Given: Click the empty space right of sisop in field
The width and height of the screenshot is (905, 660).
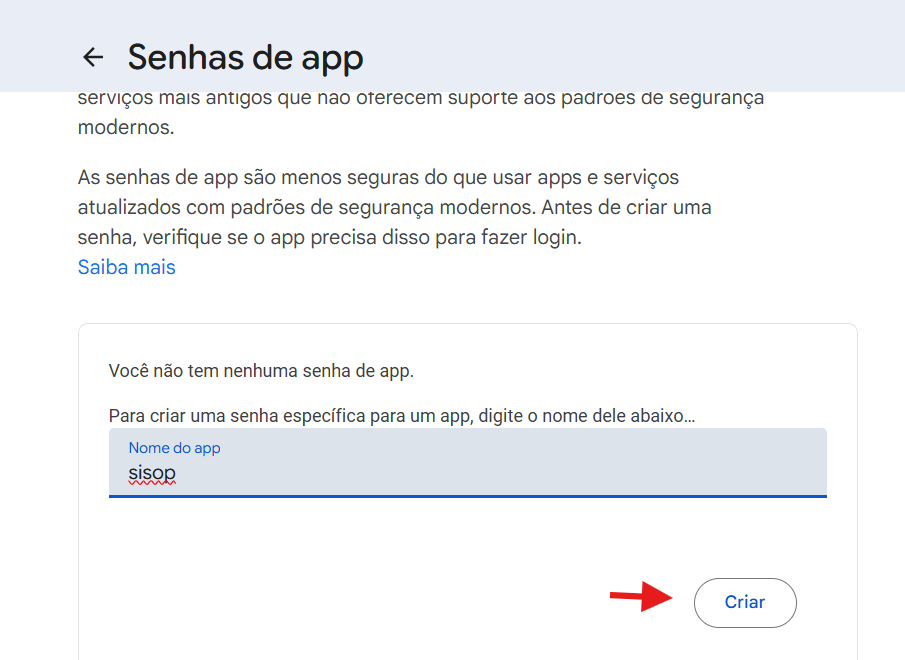Looking at the screenshot, I should [500, 472].
